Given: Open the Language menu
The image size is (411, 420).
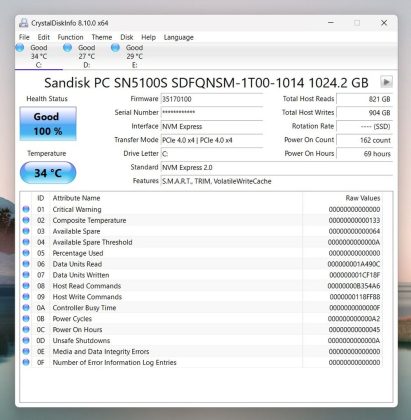Looking at the screenshot, I should 178,37.
